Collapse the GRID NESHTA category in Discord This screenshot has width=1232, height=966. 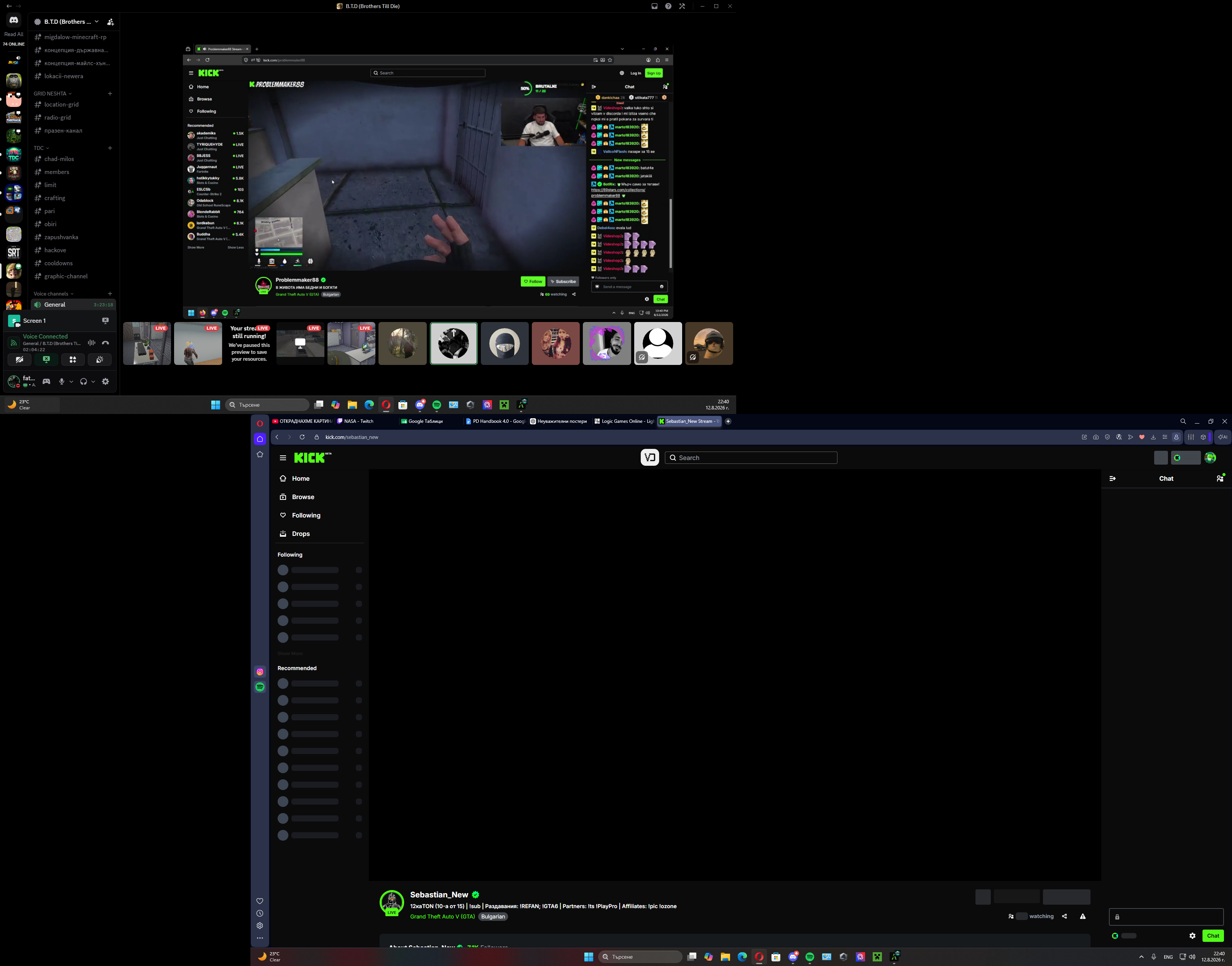pos(53,94)
